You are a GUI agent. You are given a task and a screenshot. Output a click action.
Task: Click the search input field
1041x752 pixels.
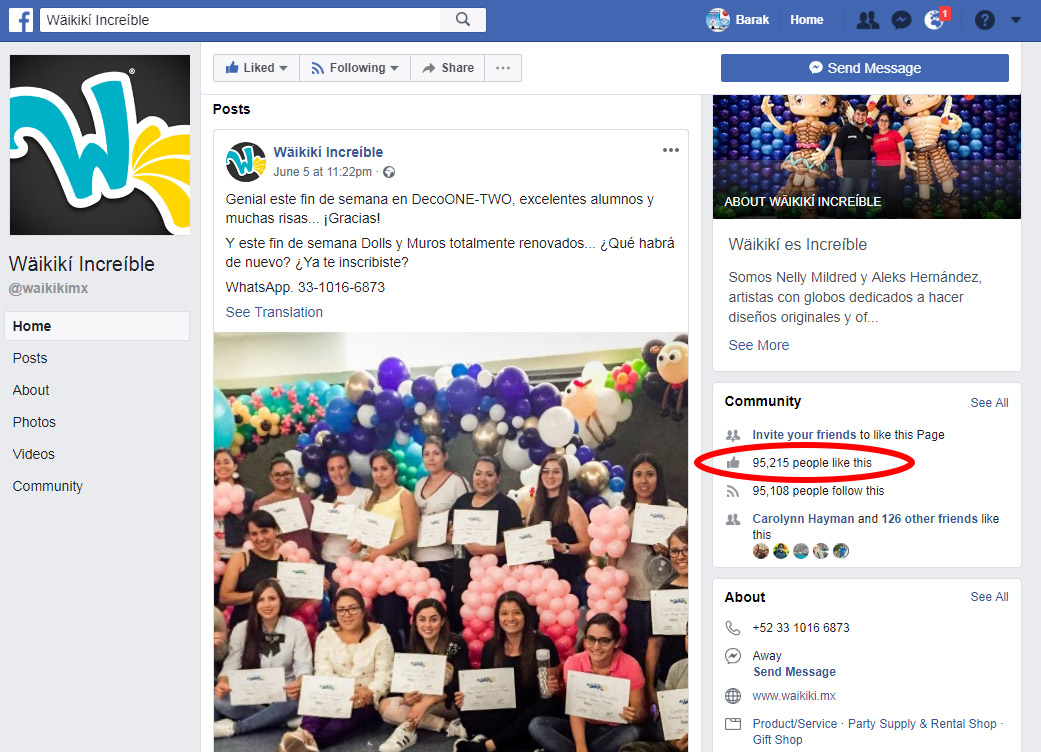(x=240, y=20)
